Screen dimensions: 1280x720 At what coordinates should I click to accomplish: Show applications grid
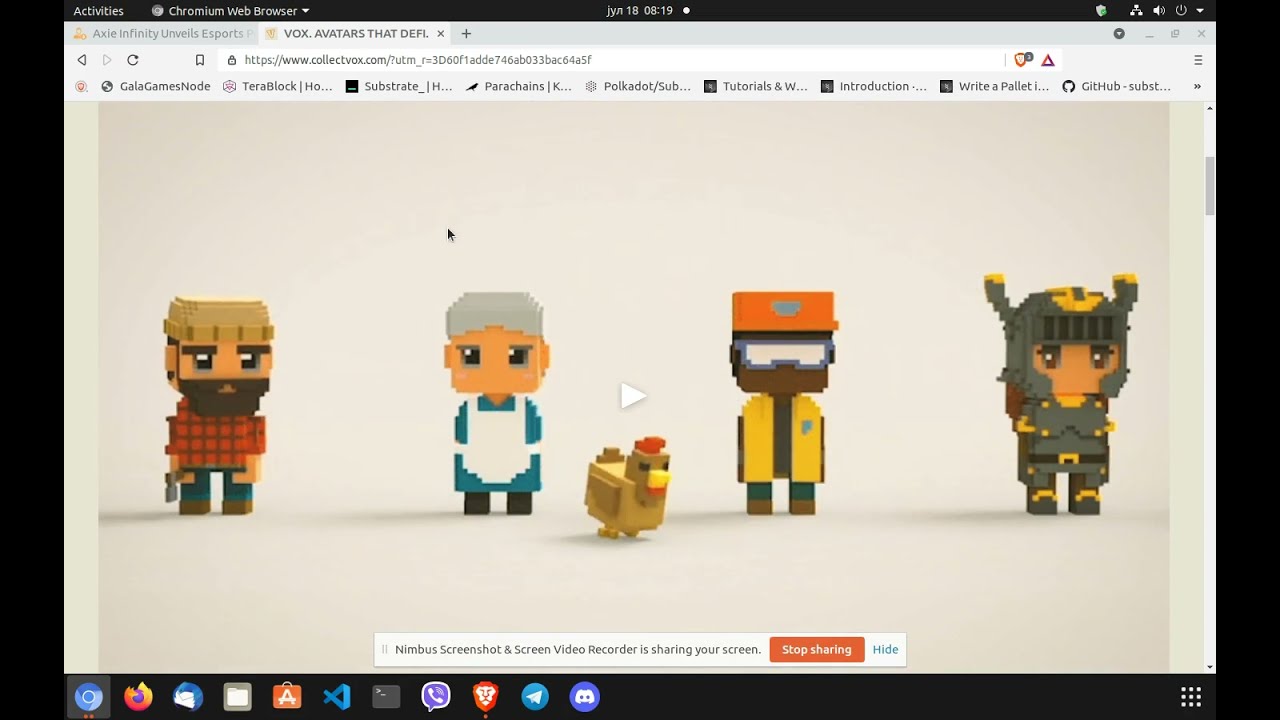pyautogui.click(x=1191, y=697)
